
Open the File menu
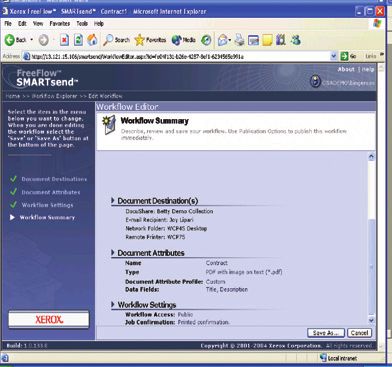click(x=8, y=24)
